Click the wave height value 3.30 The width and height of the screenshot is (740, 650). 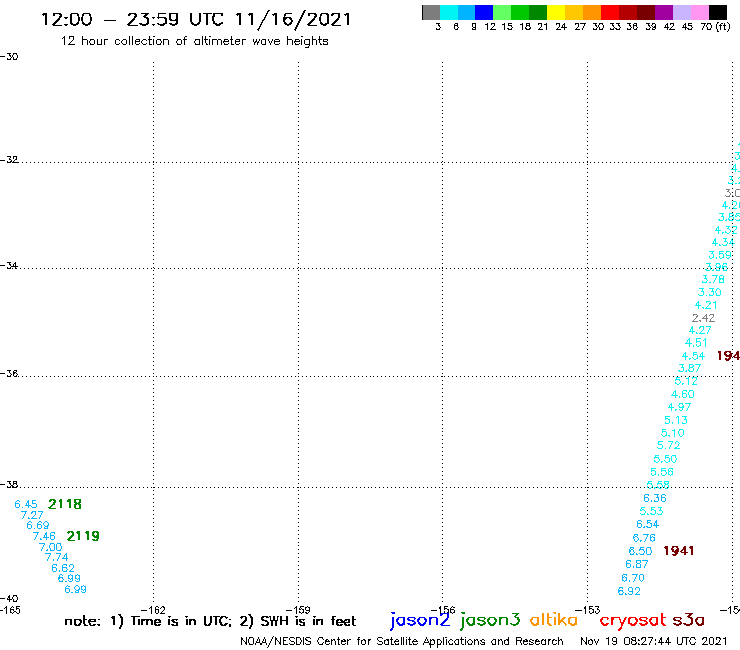710,292
